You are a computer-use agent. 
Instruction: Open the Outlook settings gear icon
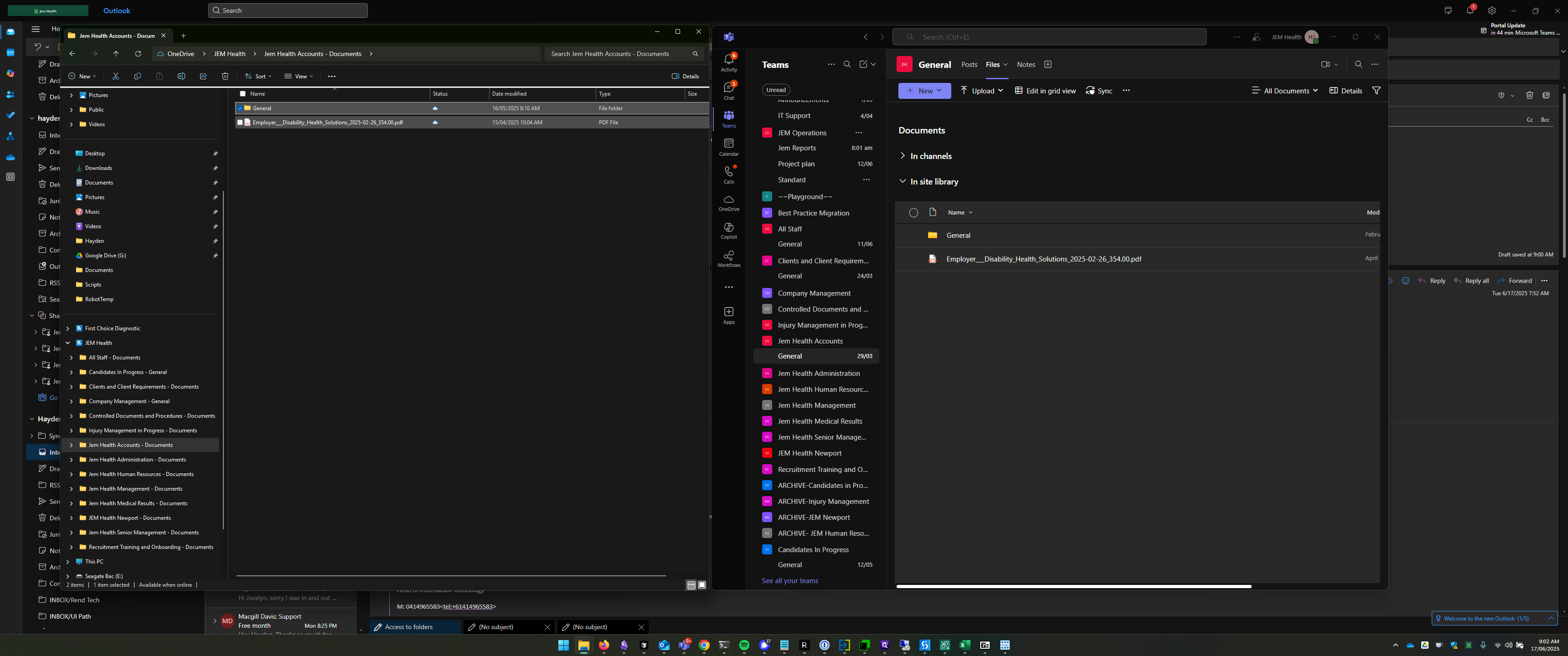1491,10
